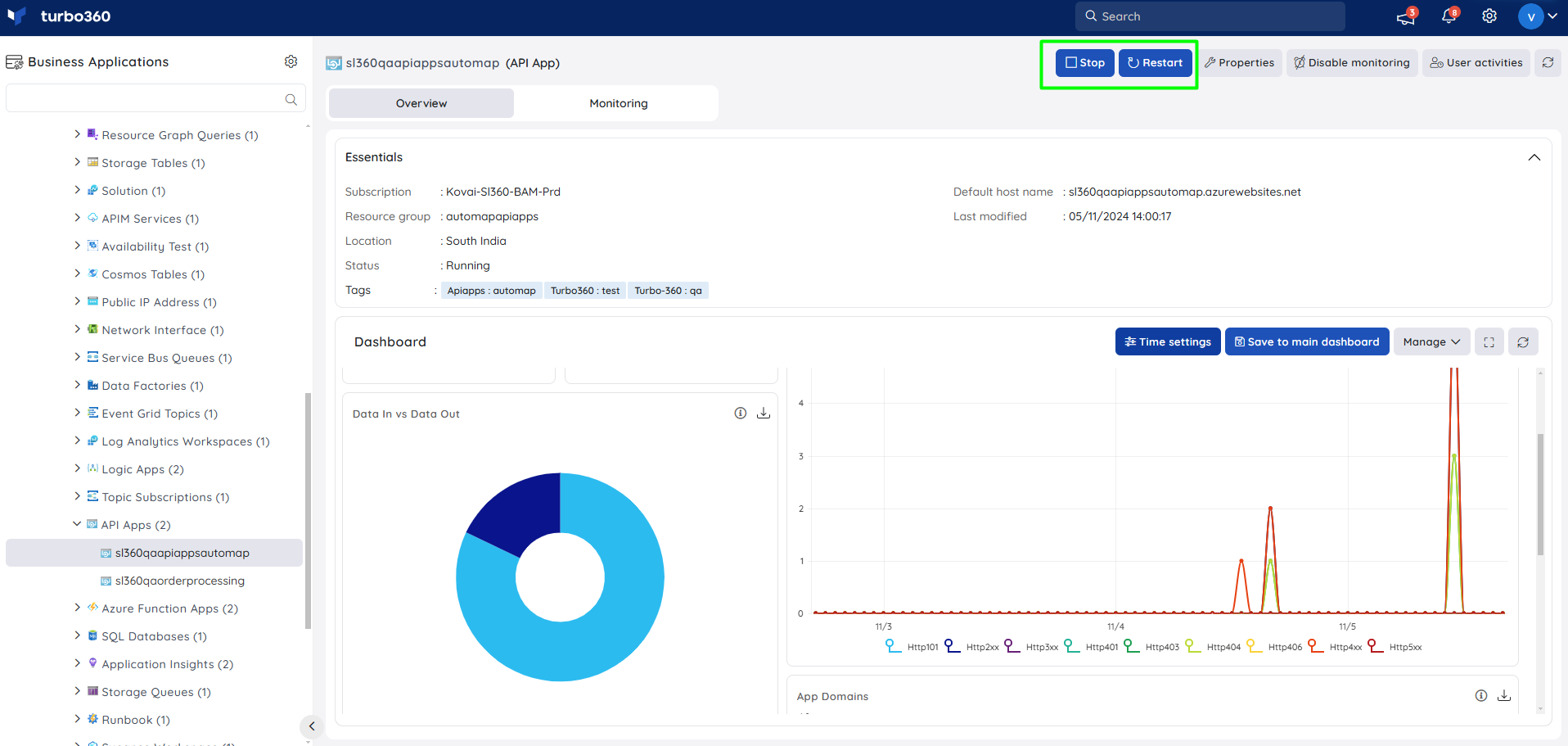The image size is (1568, 746).
Task: Toggle Http401 legend series
Action: [1091, 647]
